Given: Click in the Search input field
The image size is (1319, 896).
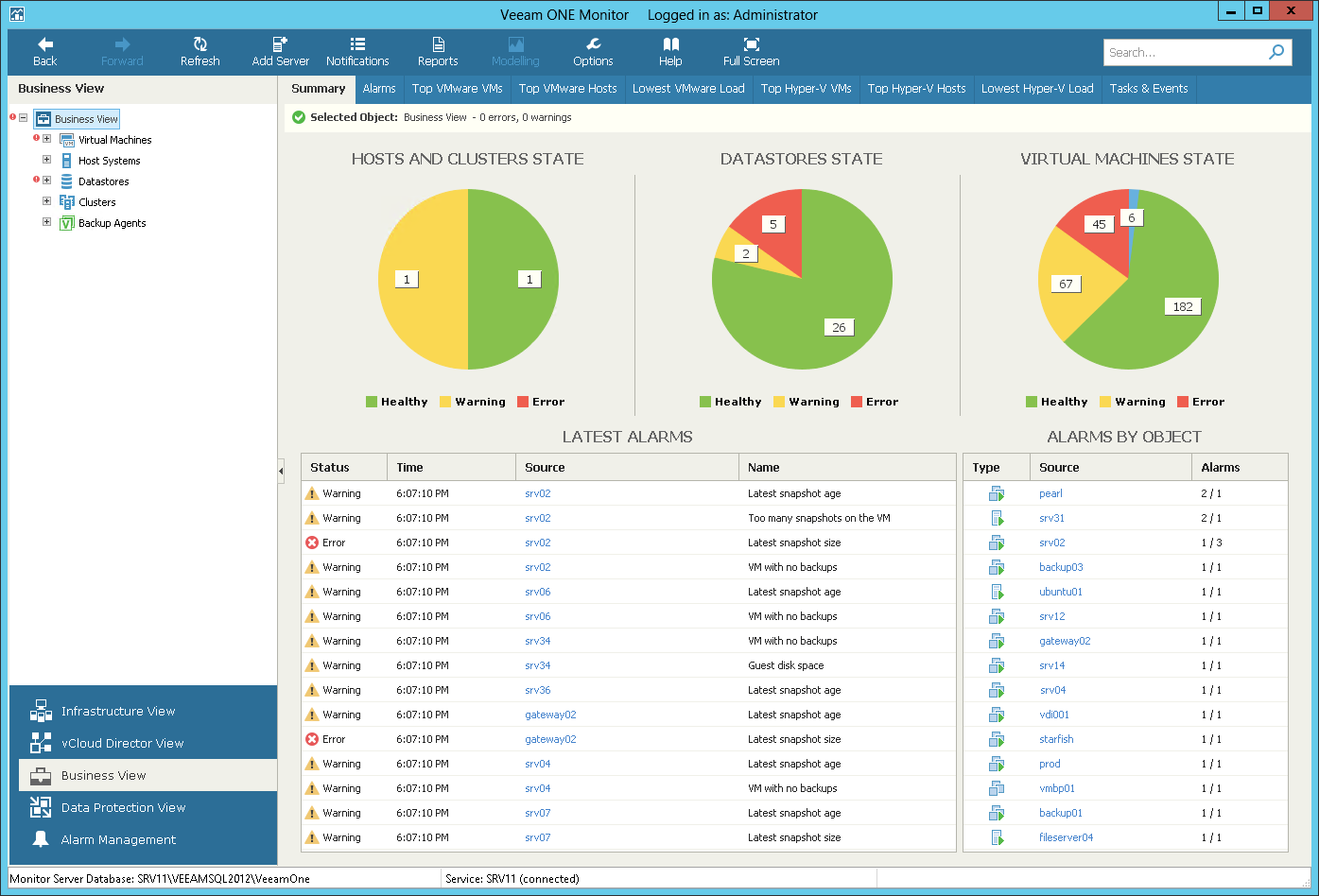Looking at the screenshot, I should tap(1183, 52).
